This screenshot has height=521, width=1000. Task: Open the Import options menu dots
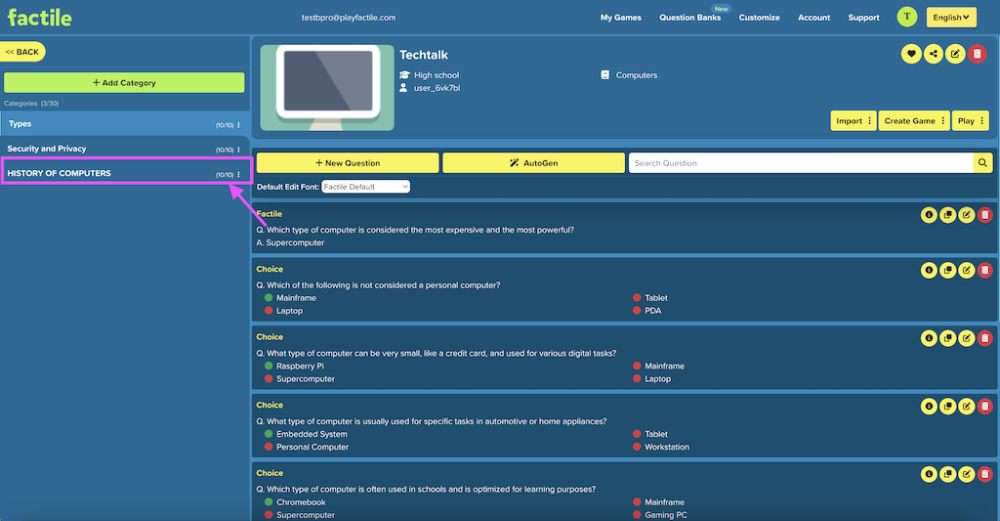tap(869, 121)
